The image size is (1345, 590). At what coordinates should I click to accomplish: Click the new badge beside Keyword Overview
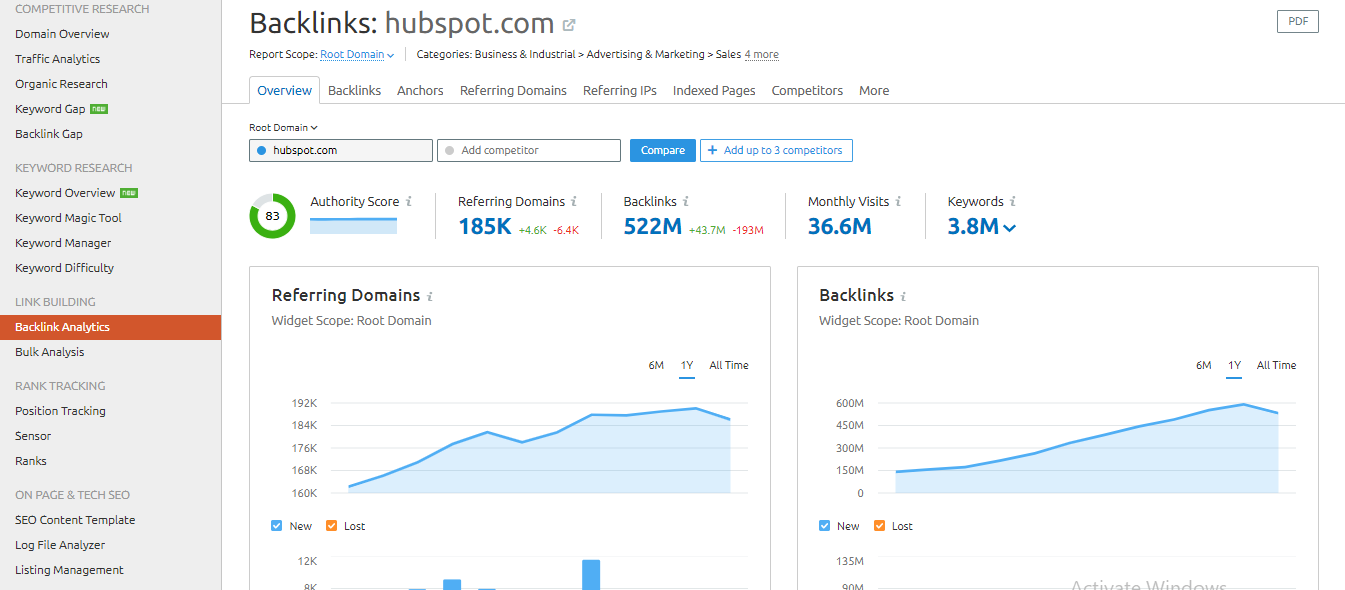[129, 193]
